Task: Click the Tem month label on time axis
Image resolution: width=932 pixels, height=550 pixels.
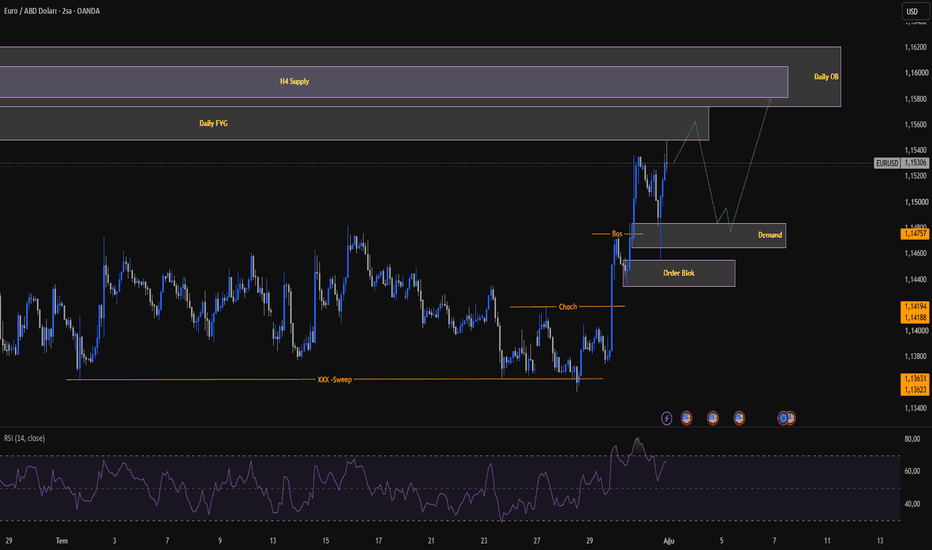Action: [62, 540]
